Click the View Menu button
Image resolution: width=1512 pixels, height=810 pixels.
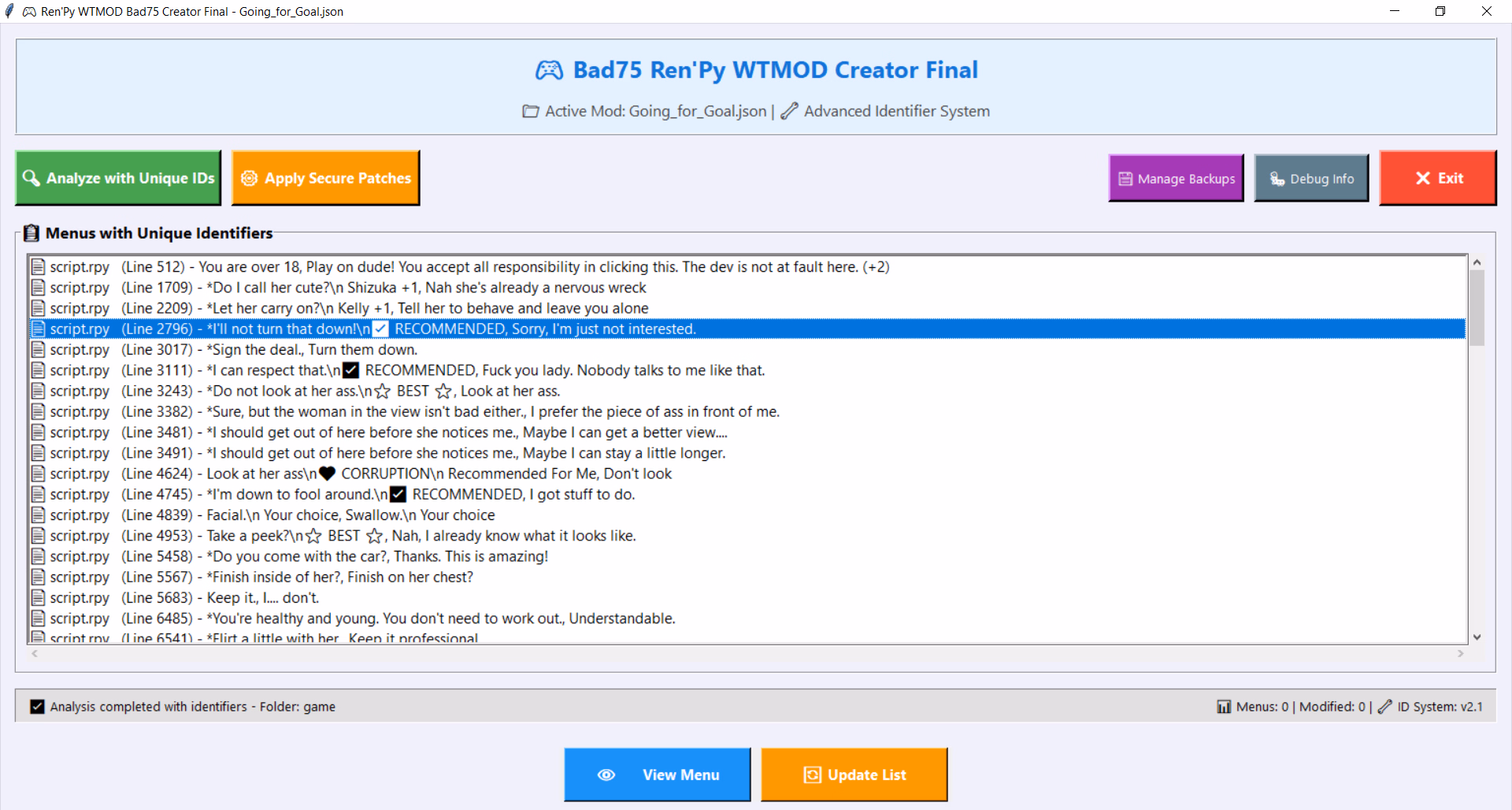(x=658, y=775)
